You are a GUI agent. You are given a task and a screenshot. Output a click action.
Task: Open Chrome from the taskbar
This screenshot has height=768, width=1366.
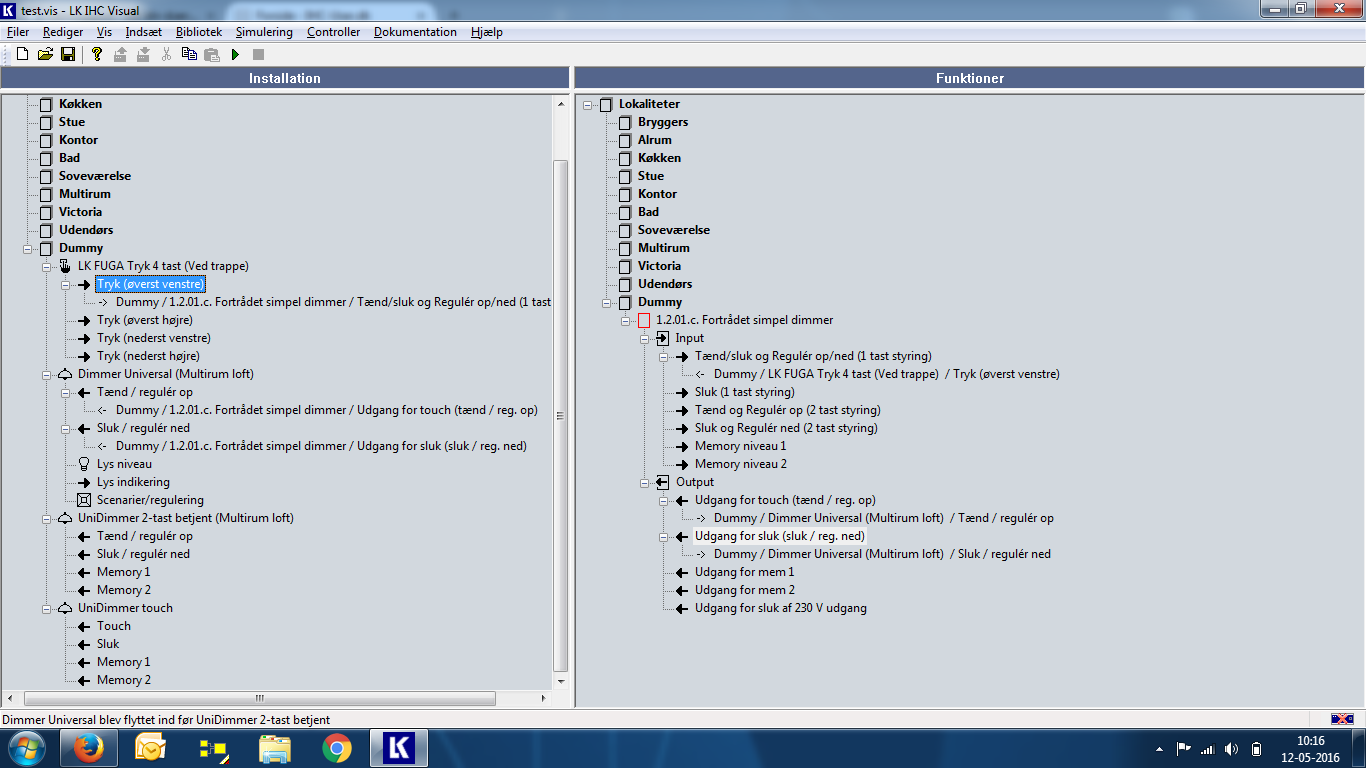[337, 748]
